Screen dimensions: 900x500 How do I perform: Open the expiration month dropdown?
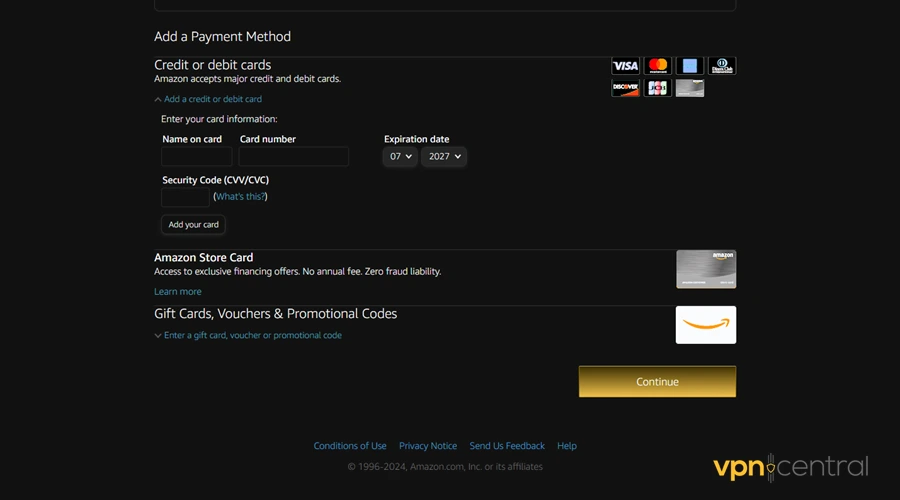tap(399, 157)
